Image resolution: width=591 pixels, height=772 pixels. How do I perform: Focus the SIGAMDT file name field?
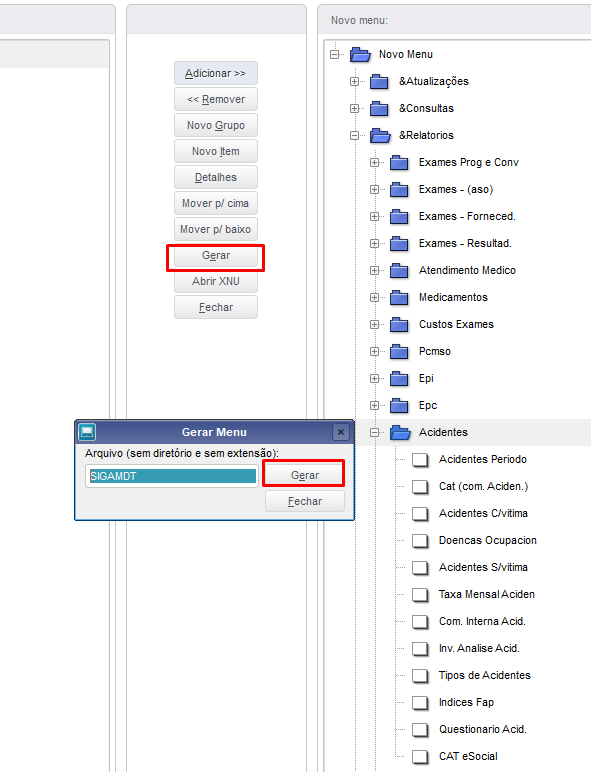click(172, 476)
